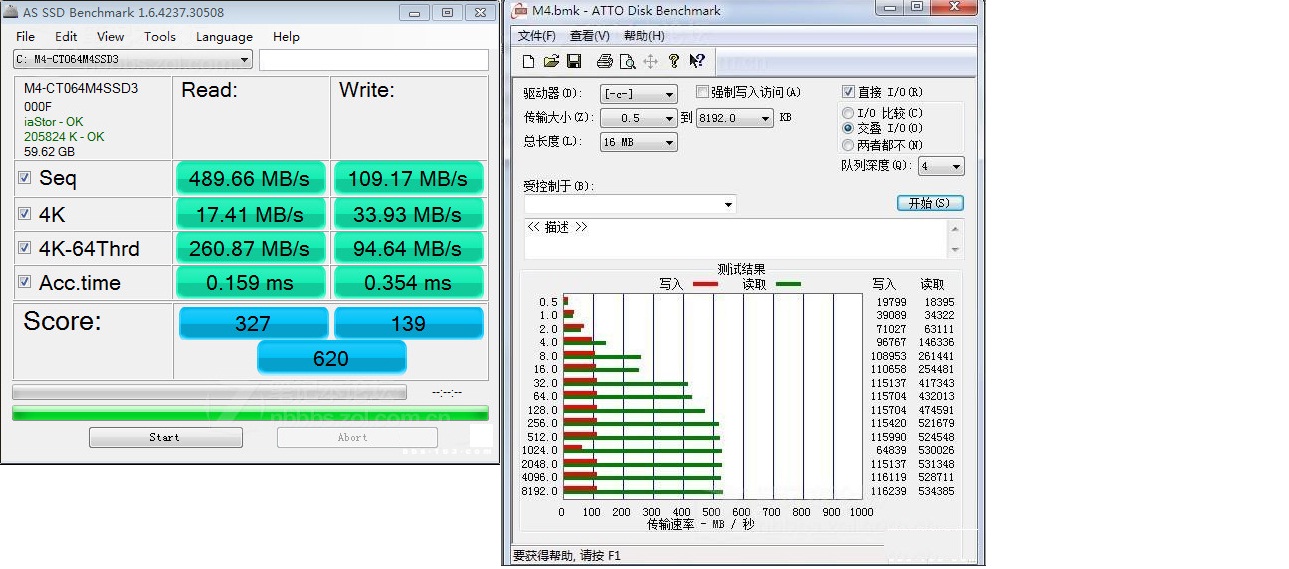Image resolution: width=1289 pixels, height=569 pixels.
Task: Click the question mark About icon
Action: 674,62
